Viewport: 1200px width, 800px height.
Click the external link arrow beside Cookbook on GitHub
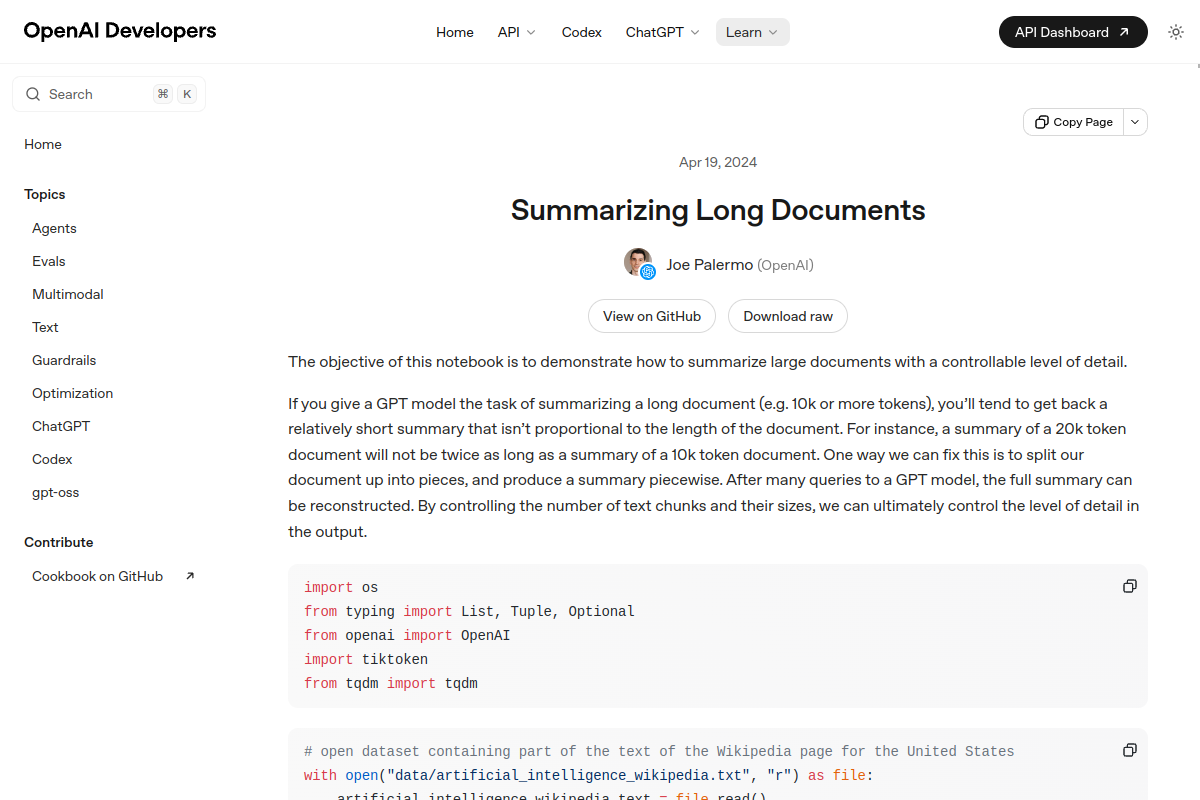[x=189, y=575]
